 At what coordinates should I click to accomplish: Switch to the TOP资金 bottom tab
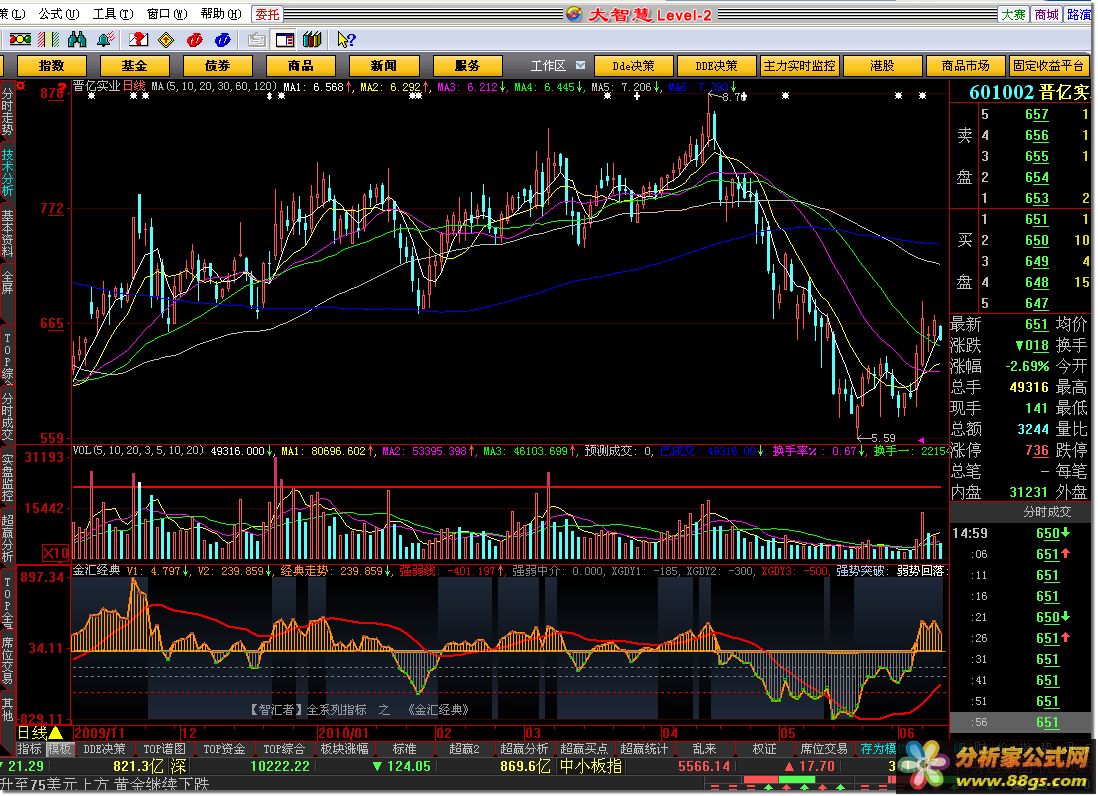coord(224,749)
